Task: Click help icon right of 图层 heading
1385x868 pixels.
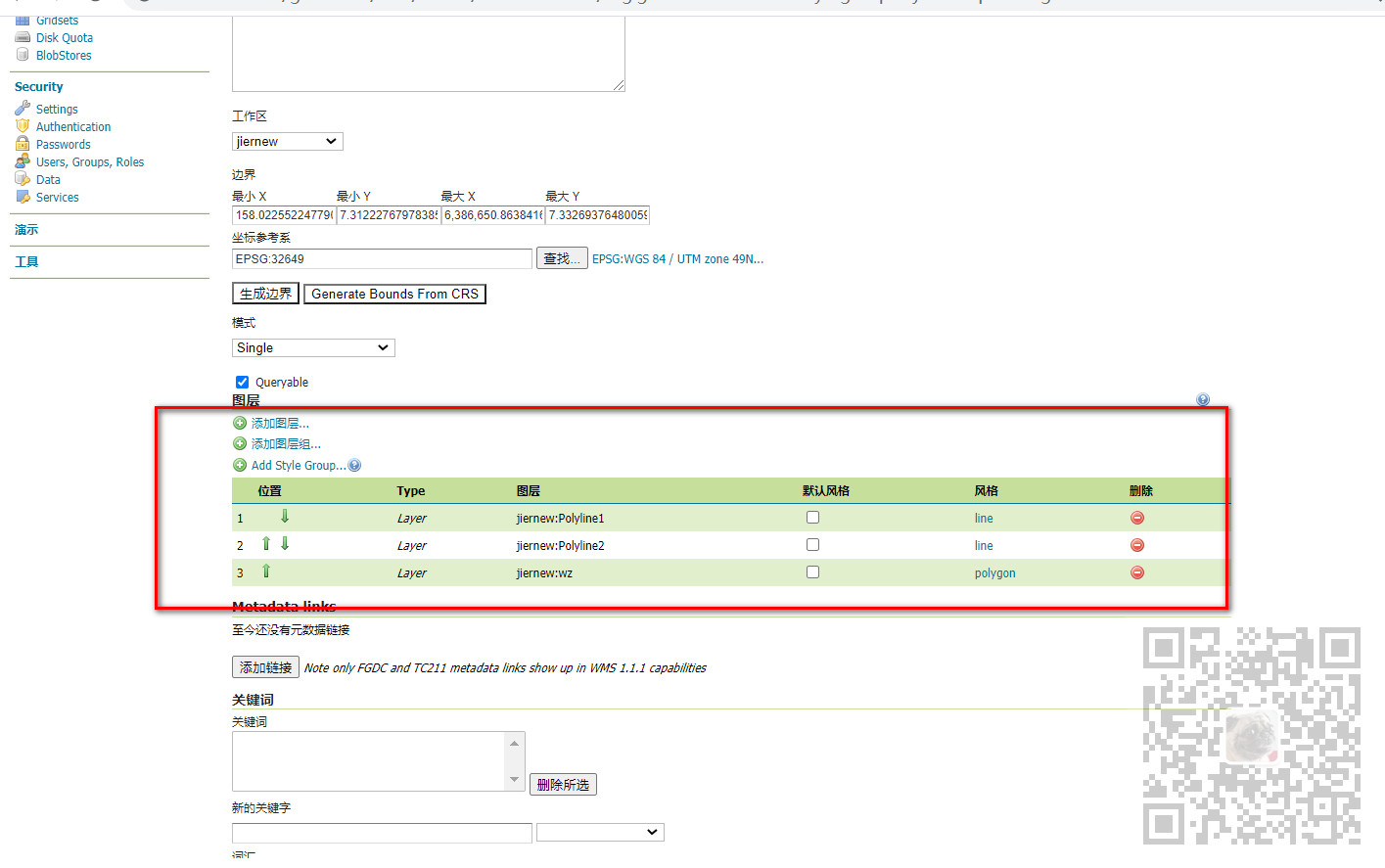Action: [x=1203, y=399]
